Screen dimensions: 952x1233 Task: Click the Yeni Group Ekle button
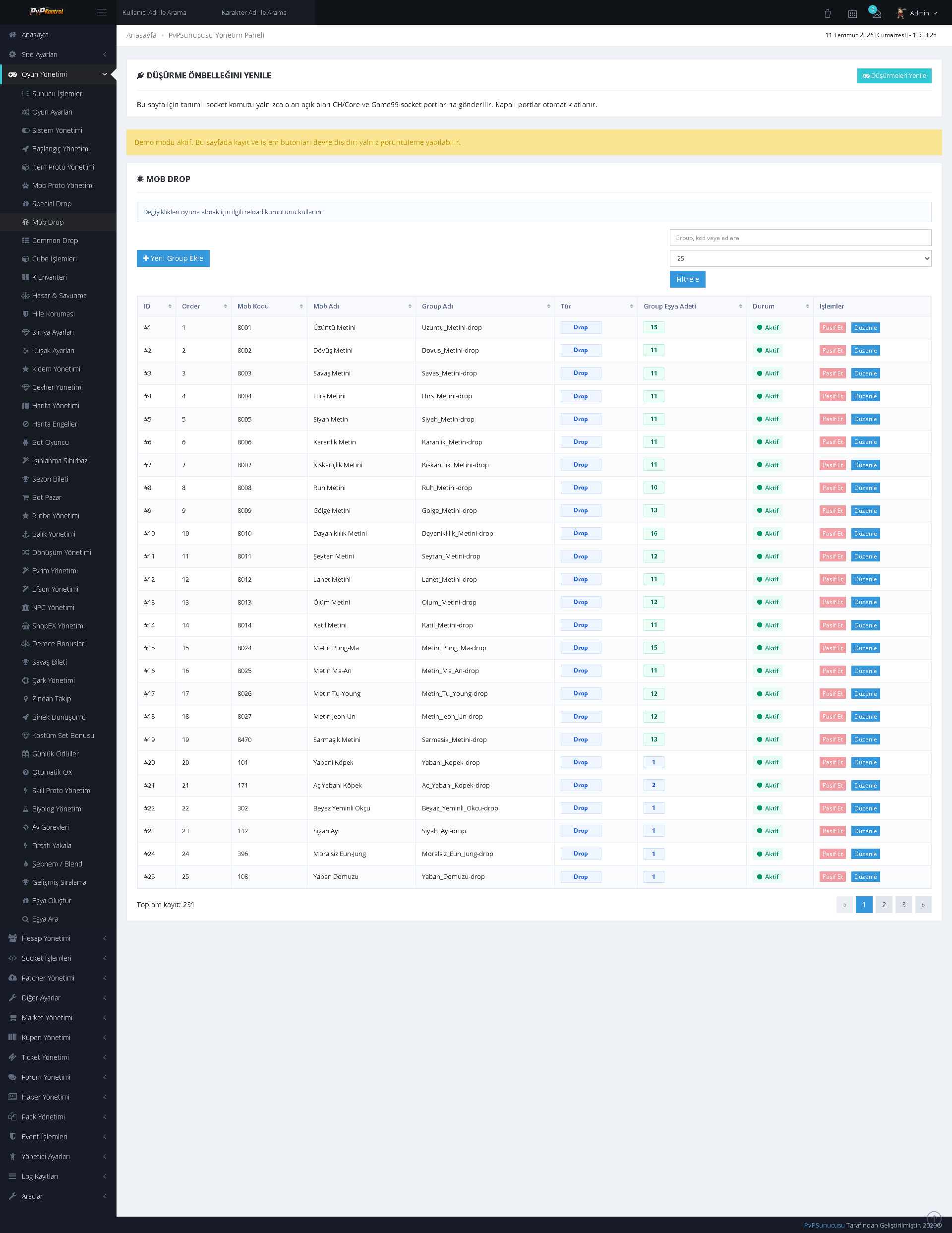click(x=173, y=258)
